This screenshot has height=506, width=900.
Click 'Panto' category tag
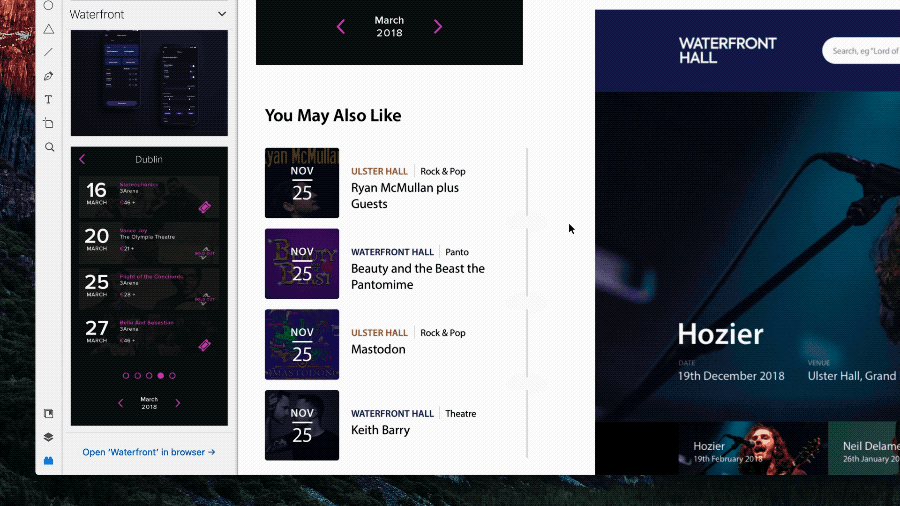point(457,252)
